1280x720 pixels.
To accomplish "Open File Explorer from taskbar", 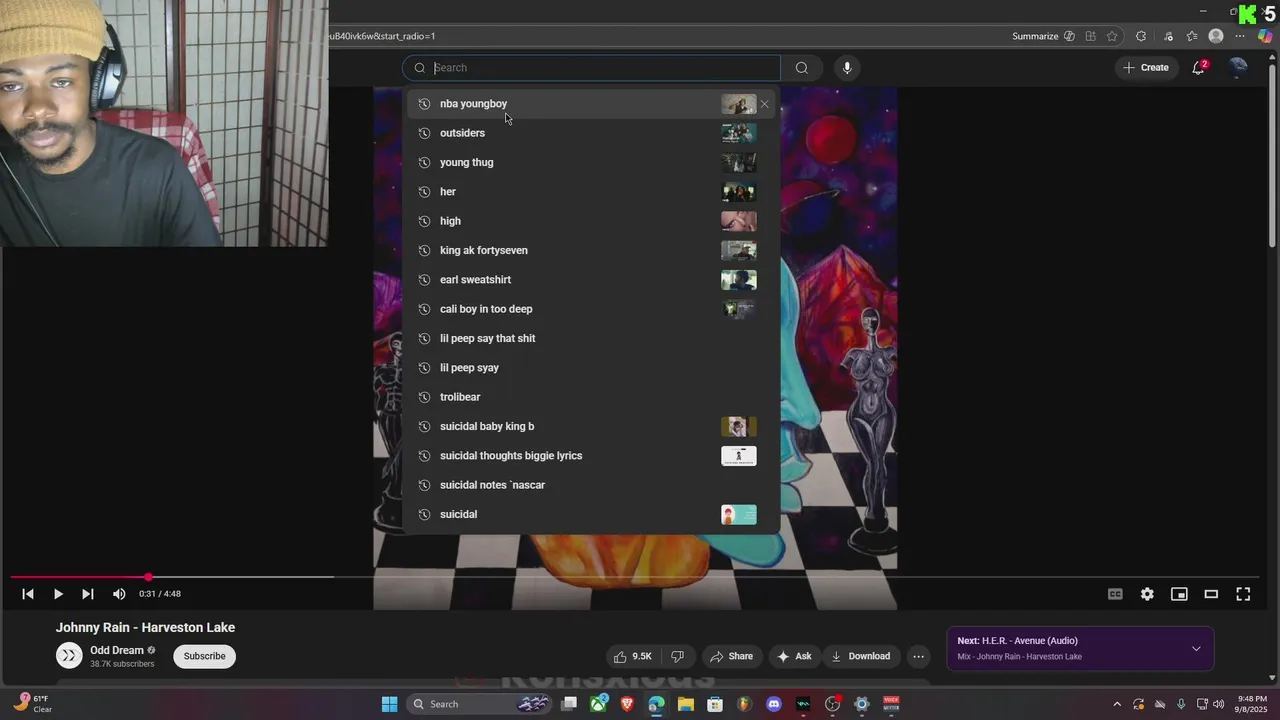I will tap(686, 704).
